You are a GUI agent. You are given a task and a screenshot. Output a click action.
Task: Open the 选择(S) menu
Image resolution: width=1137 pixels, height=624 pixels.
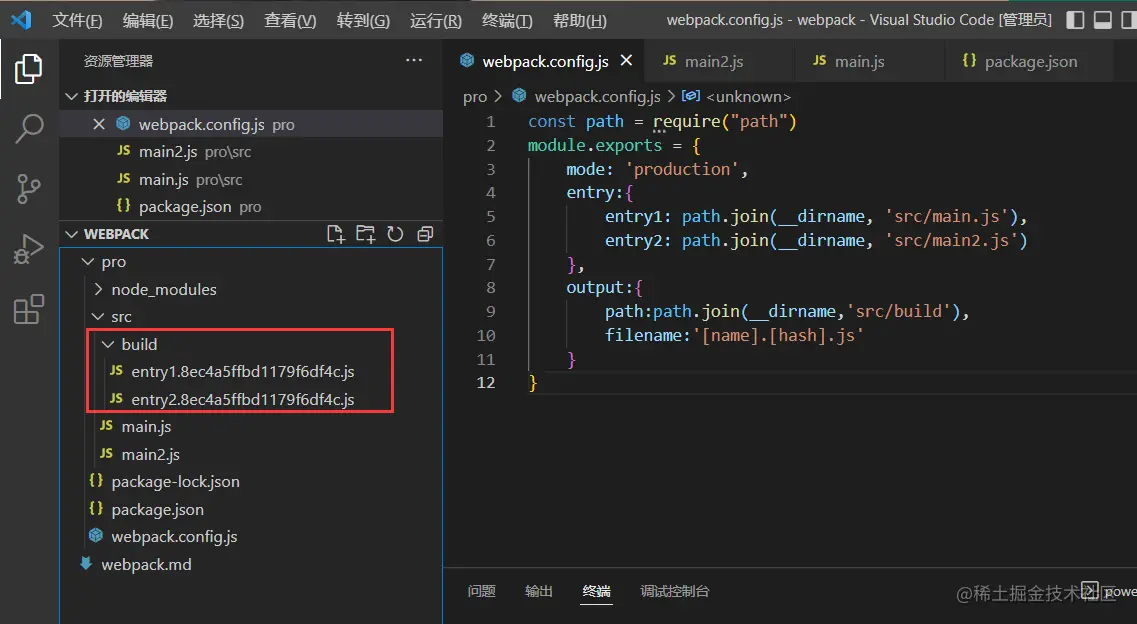pos(218,20)
